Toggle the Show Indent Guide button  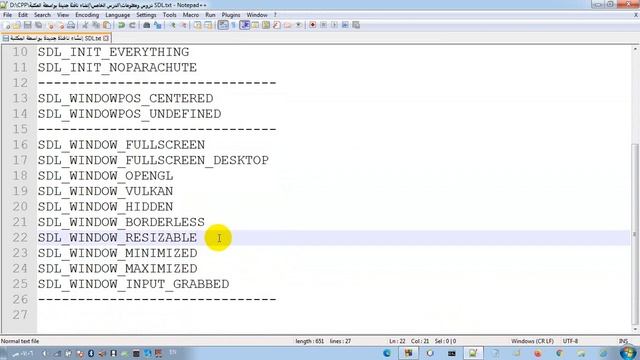244,25
